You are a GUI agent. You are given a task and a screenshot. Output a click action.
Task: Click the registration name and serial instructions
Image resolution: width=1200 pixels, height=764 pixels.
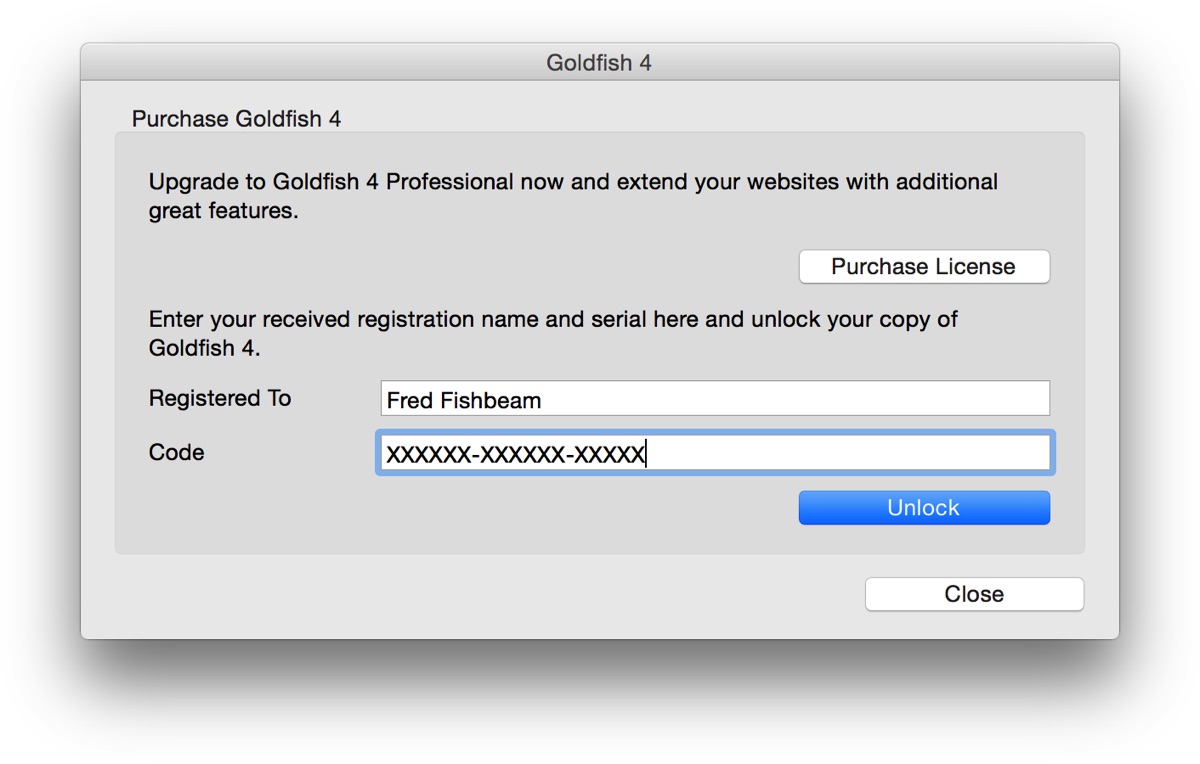point(553,334)
